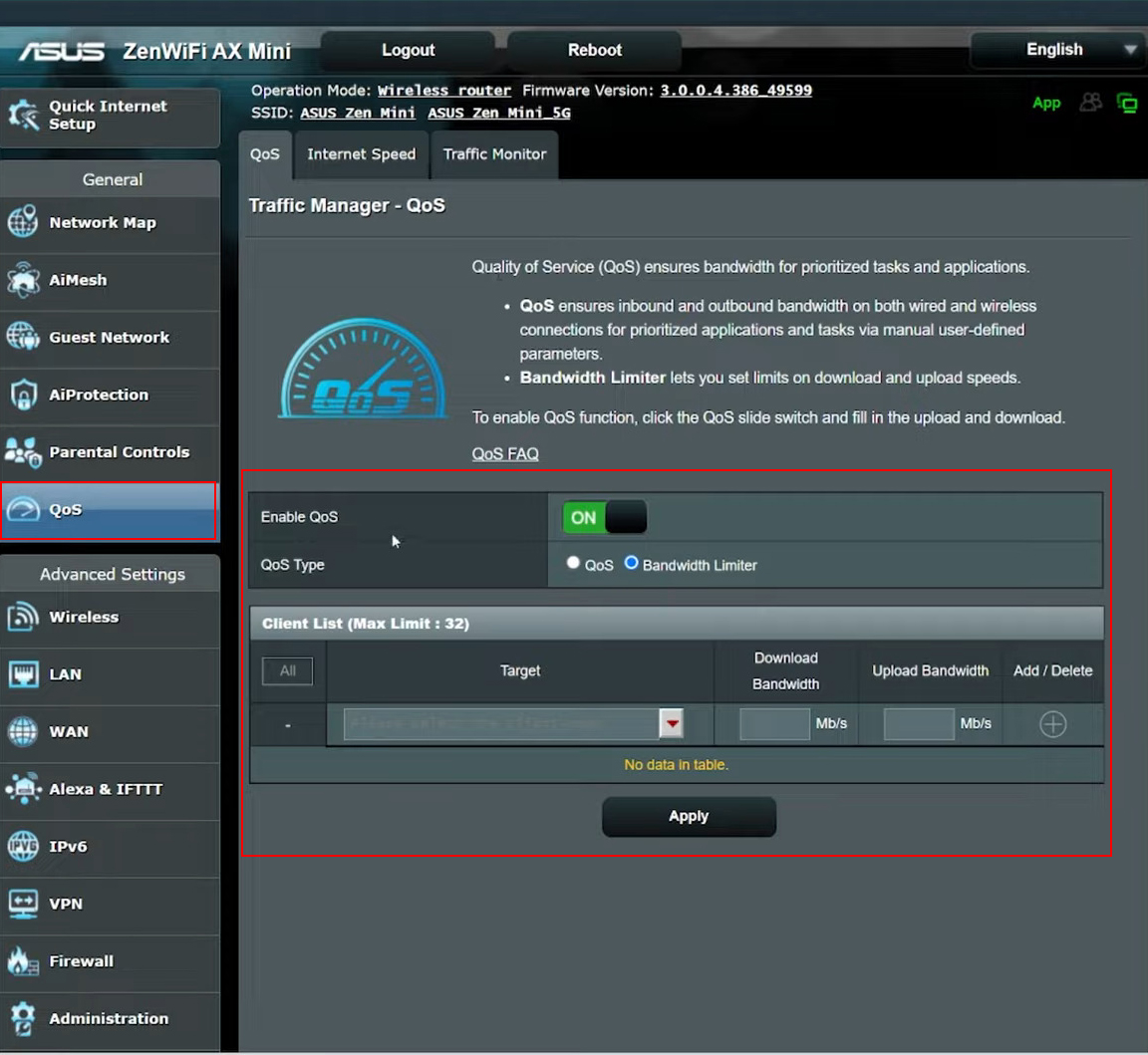The image size is (1148, 1055).
Task: Click the Apply button
Action: (688, 816)
